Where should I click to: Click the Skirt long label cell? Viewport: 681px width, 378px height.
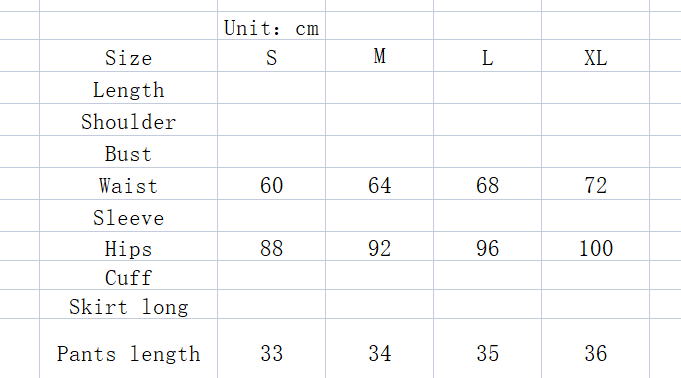click(x=129, y=304)
